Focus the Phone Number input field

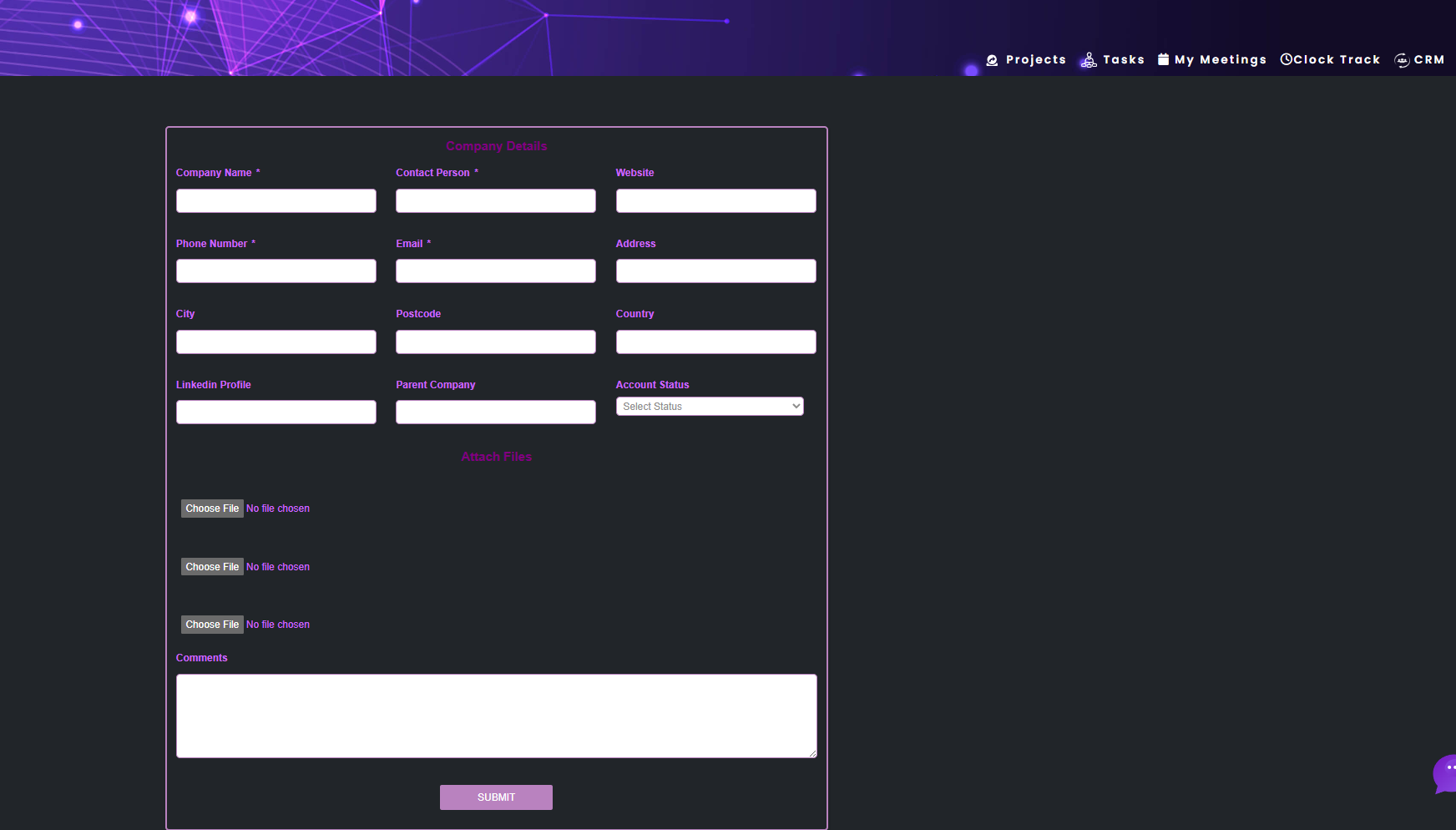click(x=276, y=271)
